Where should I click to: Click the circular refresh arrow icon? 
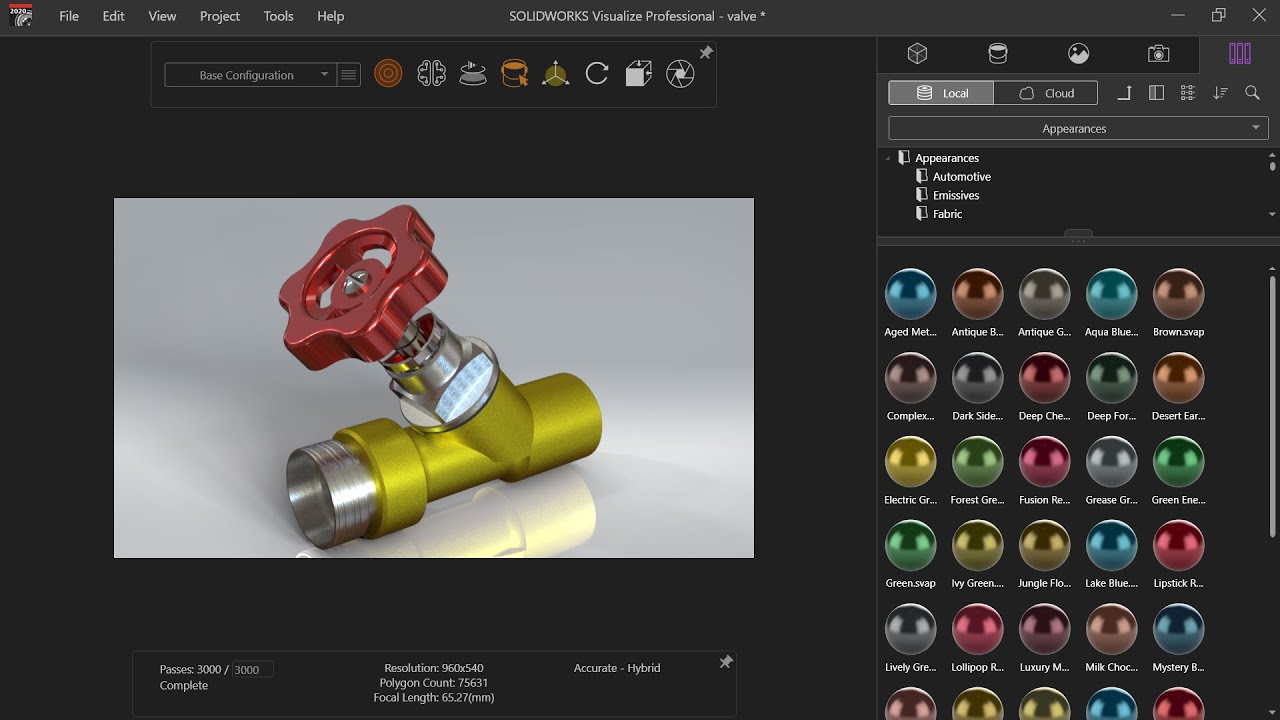(x=597, y=73)
